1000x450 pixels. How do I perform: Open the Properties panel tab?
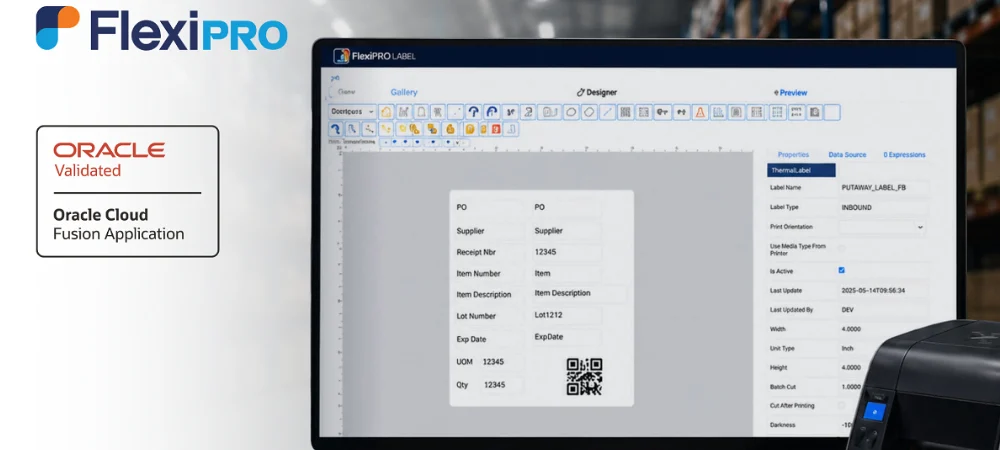[793, 155]
